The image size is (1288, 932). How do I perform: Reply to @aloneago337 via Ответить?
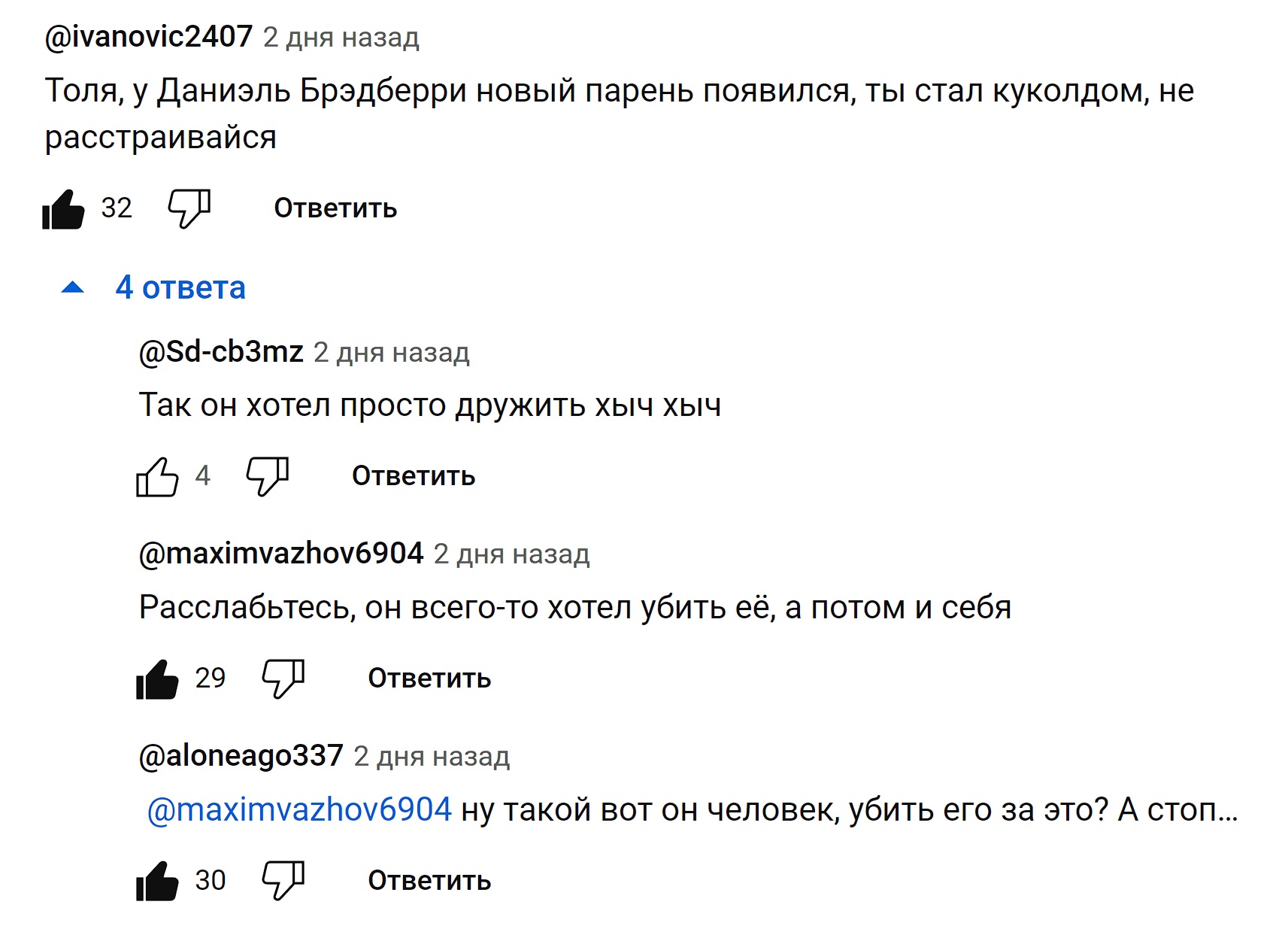click(429, 881)
